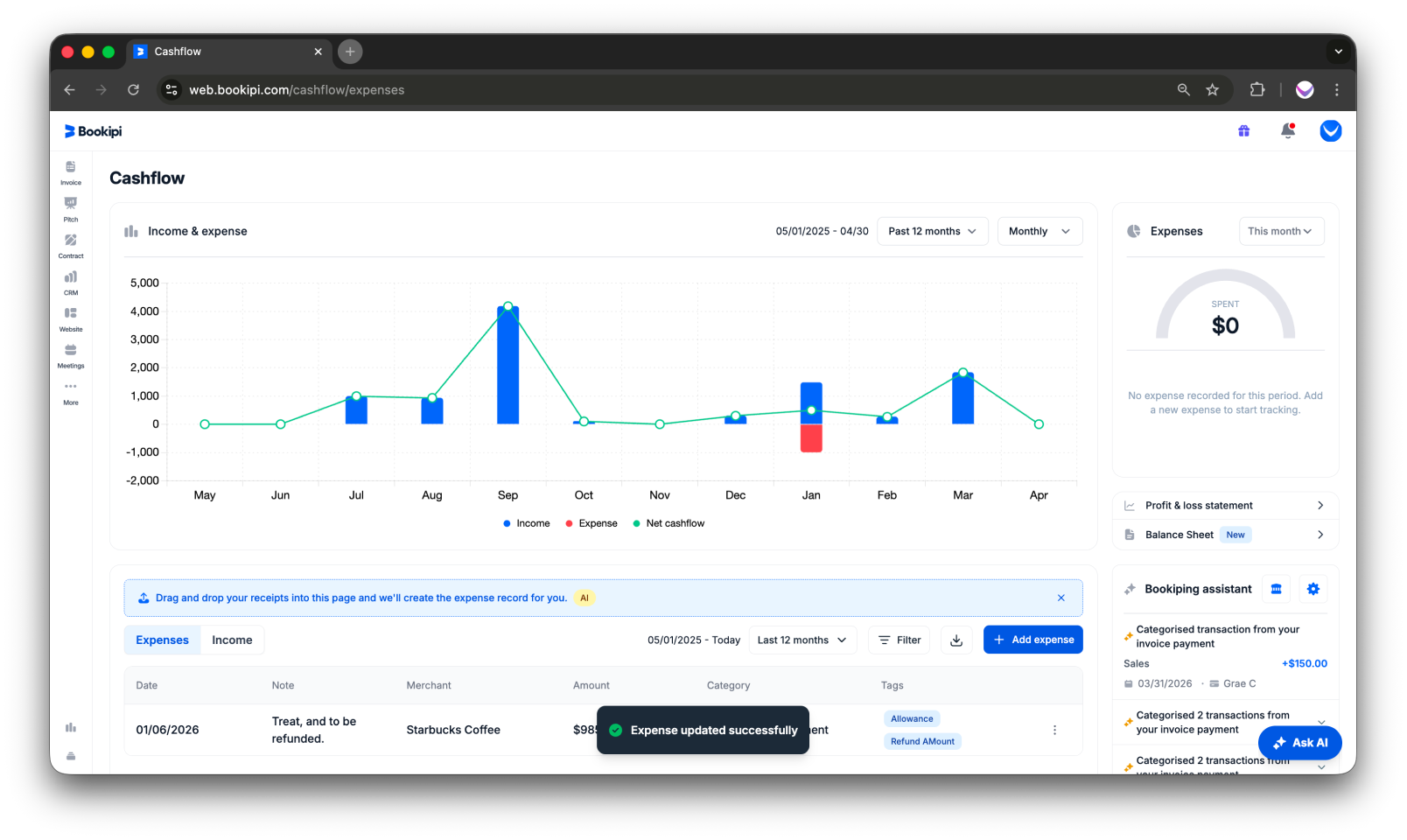Screen dimensions: 1407x840
Task: Select the More item in the sidebar
Action: 70,392
